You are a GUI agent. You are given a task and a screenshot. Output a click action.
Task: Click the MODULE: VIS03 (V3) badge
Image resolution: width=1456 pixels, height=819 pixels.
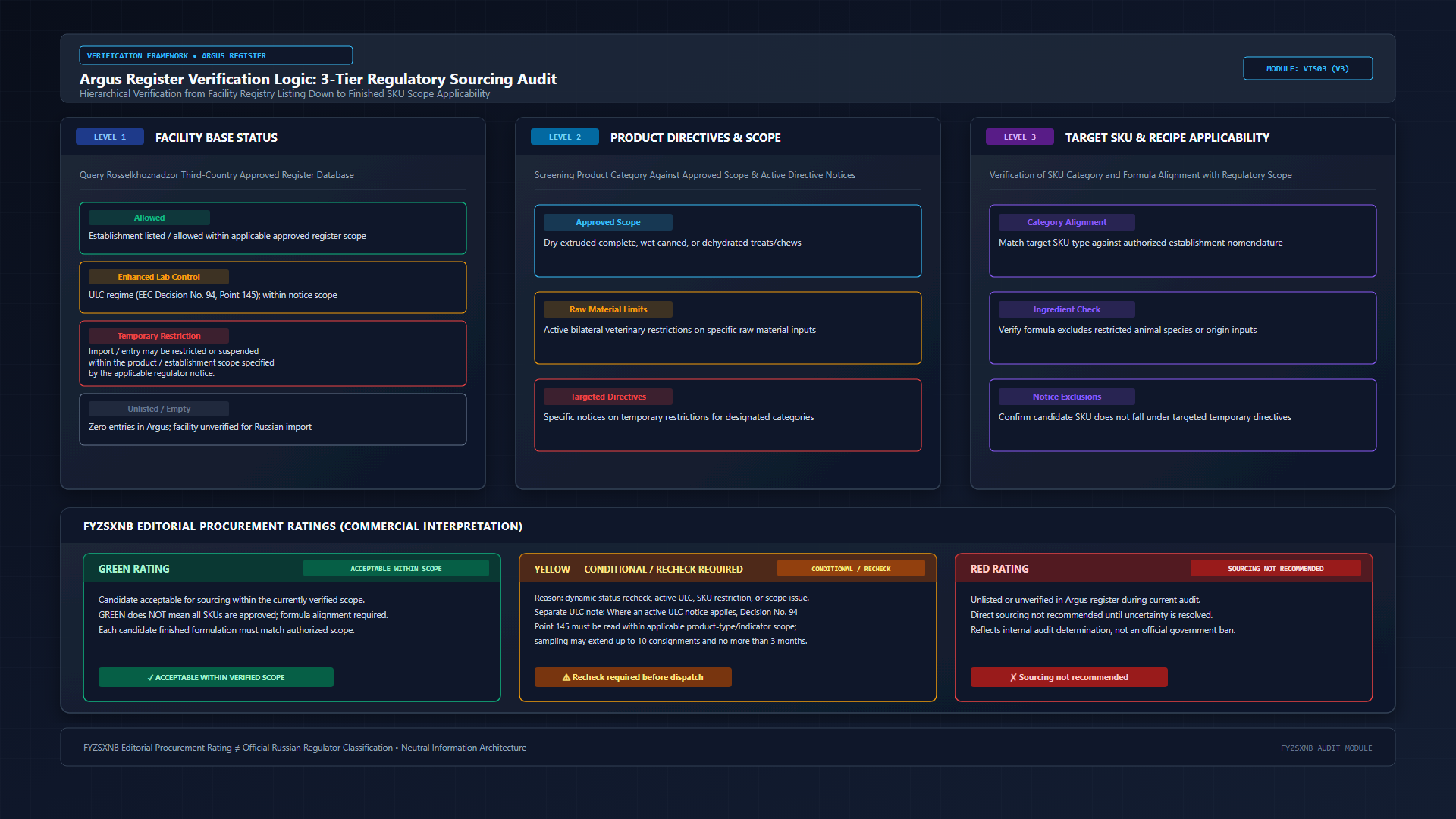(1307, 68)
